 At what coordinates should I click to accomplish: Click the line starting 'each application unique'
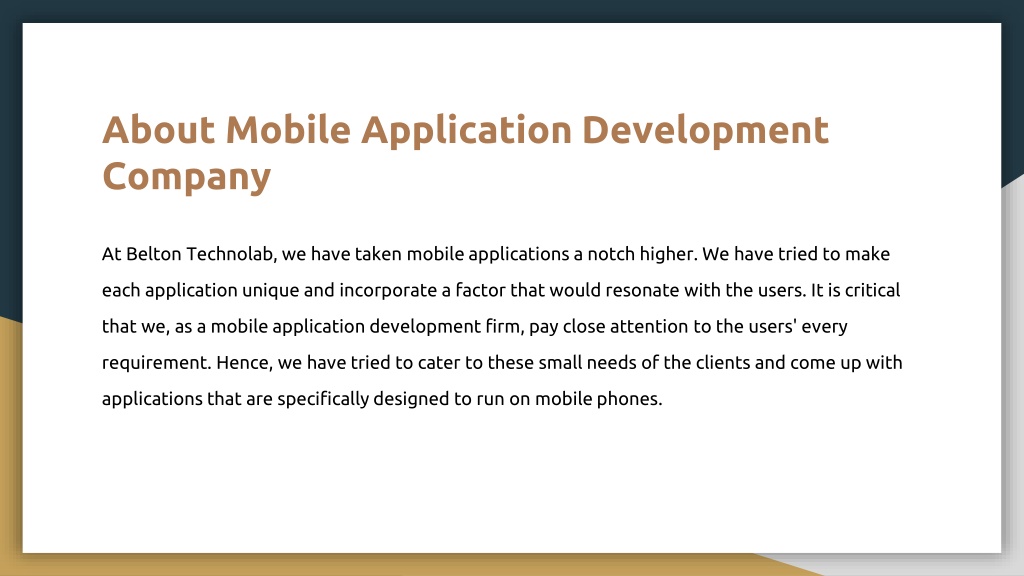(501, 290)
